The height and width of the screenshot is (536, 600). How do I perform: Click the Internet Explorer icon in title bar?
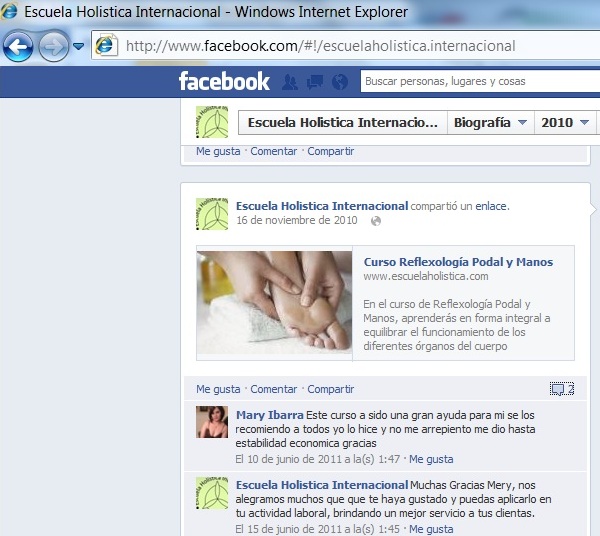[9, 11]
